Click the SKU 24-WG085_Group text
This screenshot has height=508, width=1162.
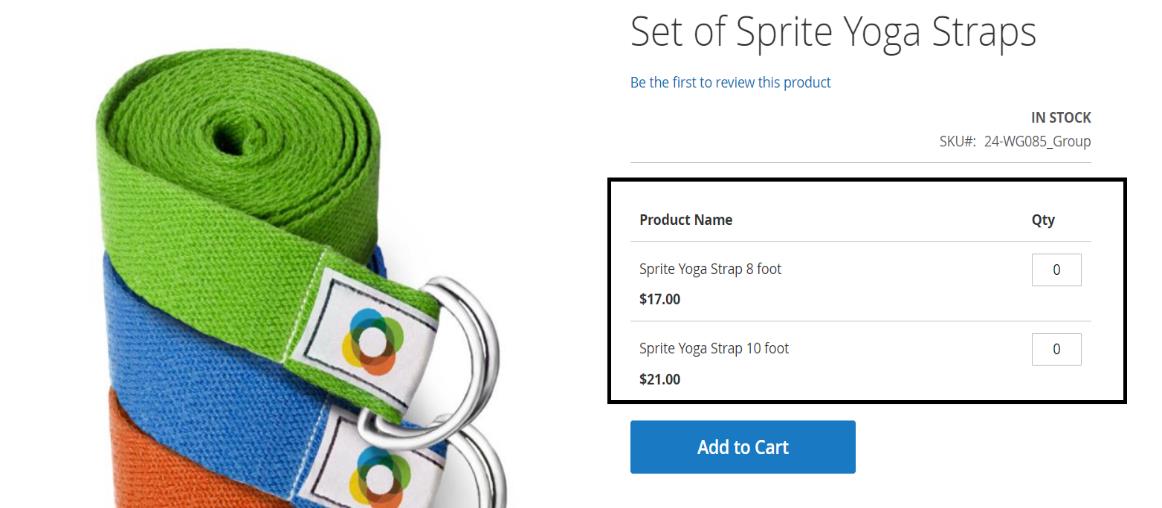pyautogui.click(x=1036, y=141)
